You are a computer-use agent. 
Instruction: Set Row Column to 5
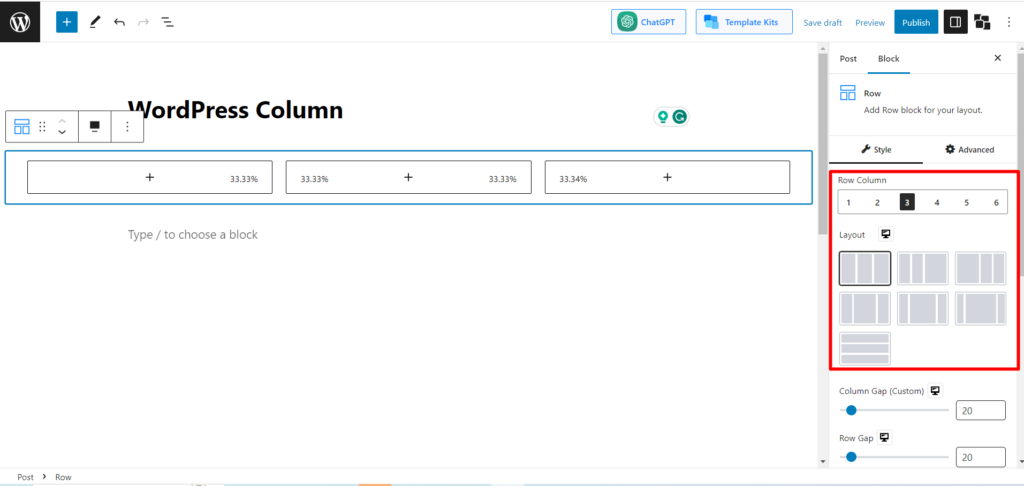tap(967, 202)
